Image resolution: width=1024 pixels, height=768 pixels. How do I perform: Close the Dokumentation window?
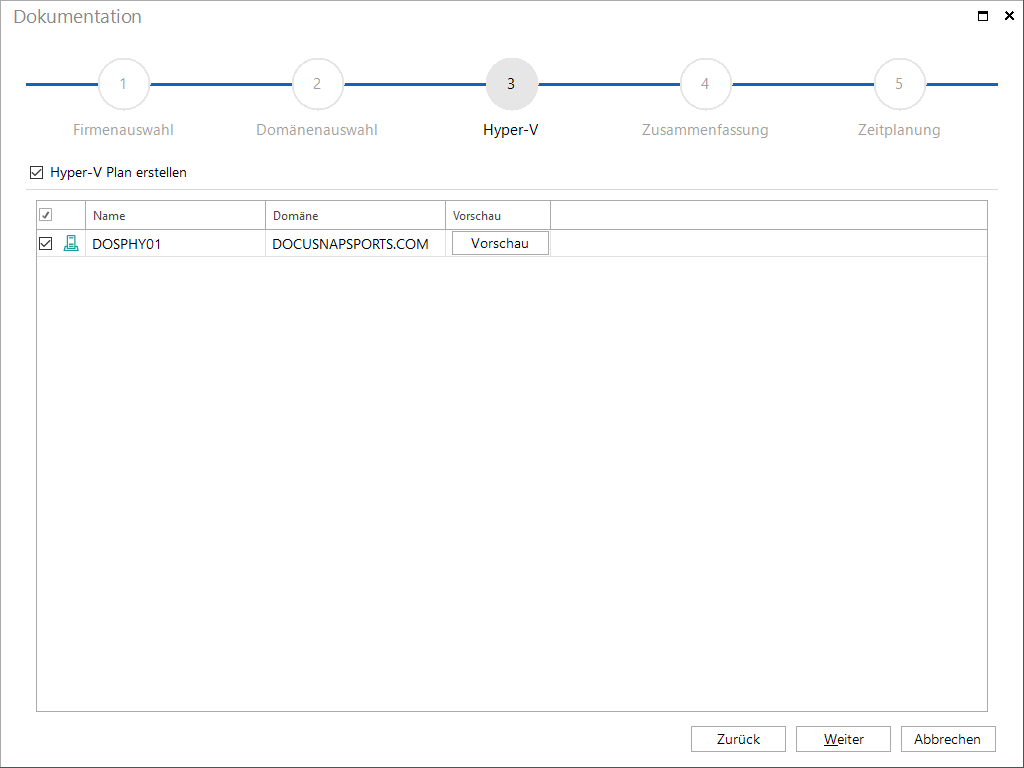pos(1009,16)
